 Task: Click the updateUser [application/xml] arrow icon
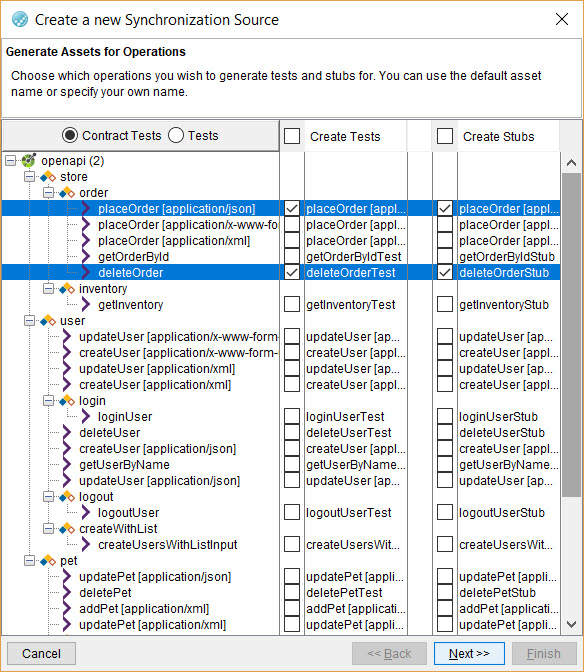67,369
